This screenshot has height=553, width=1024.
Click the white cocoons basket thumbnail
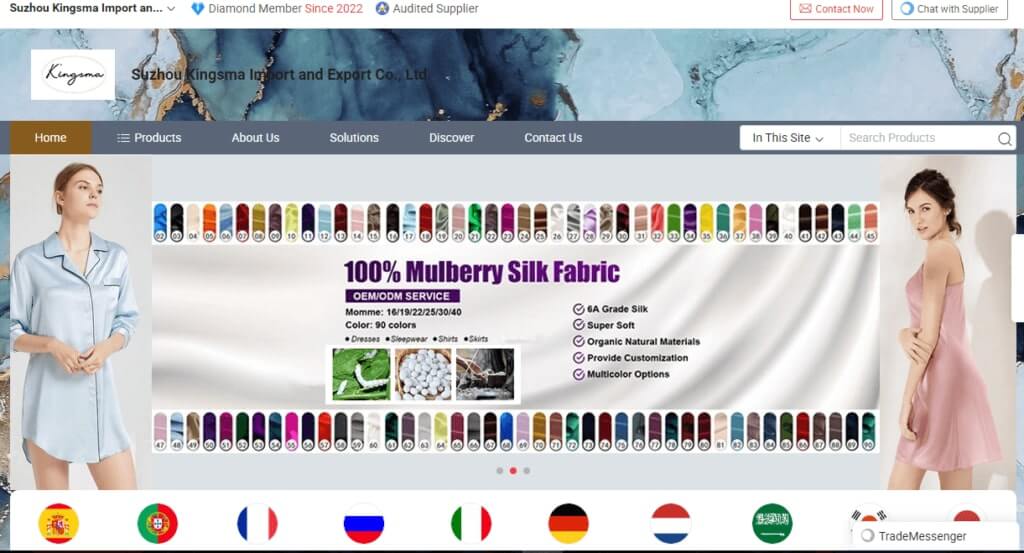(x=423, y=374)
